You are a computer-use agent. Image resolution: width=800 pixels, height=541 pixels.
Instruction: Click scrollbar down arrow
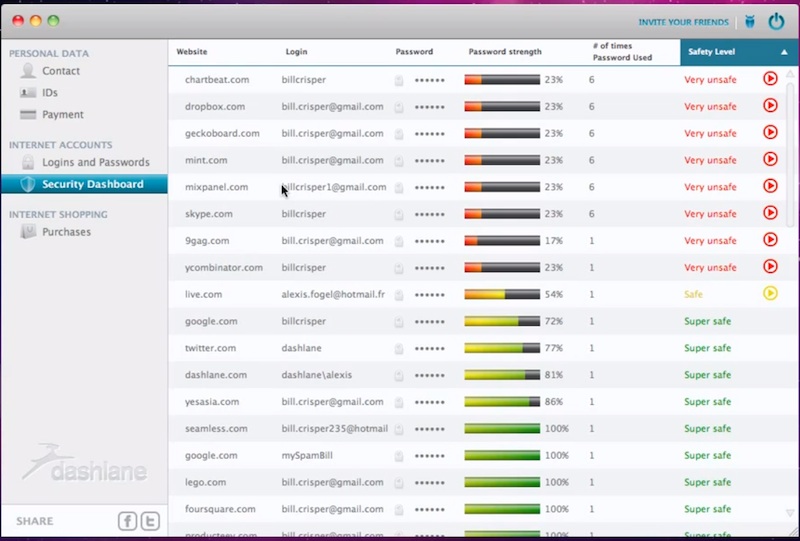click(790, 513)
